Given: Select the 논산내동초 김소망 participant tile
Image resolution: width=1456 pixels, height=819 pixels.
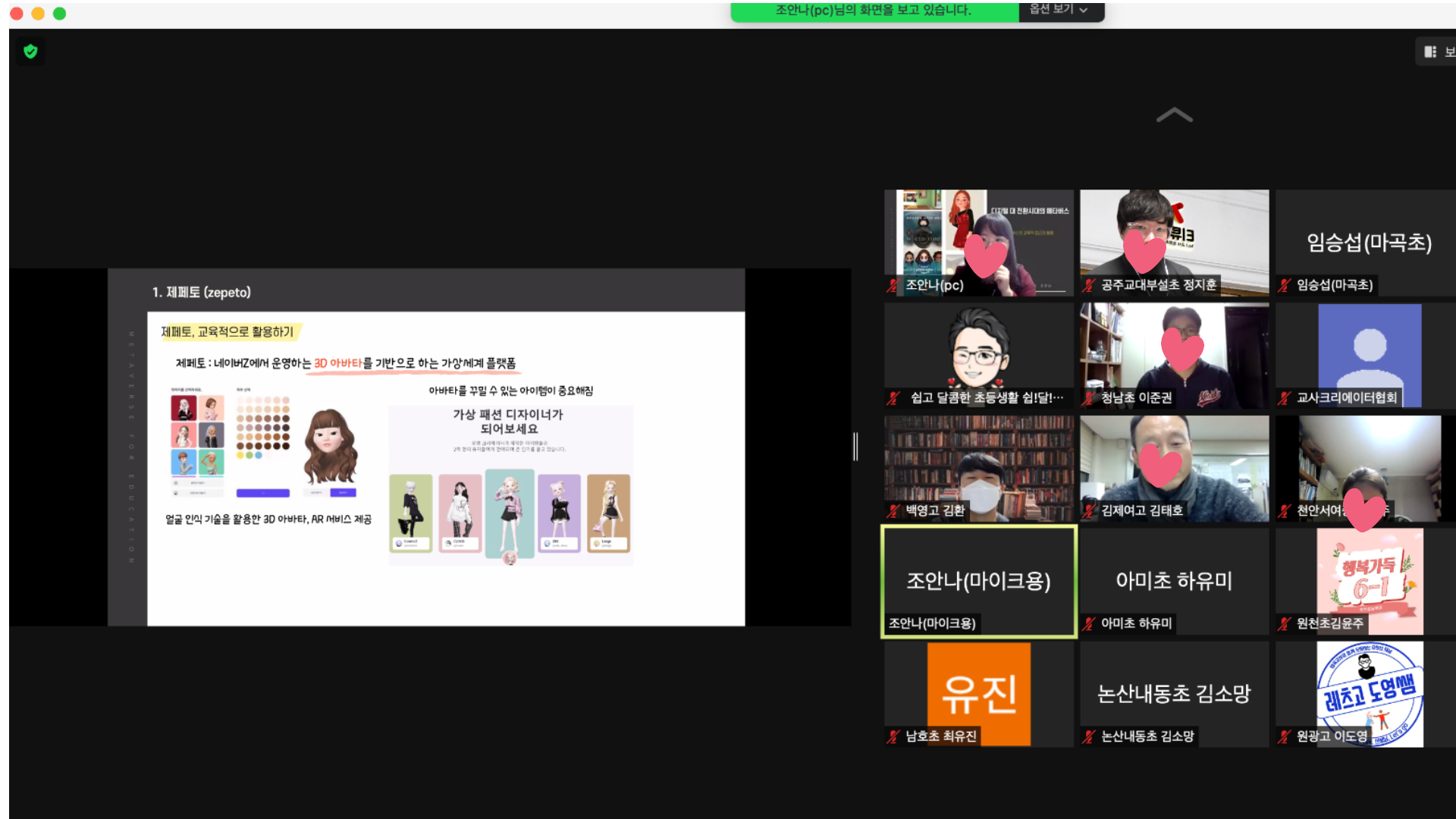Looking at the screenshot, I should 1174,693.
